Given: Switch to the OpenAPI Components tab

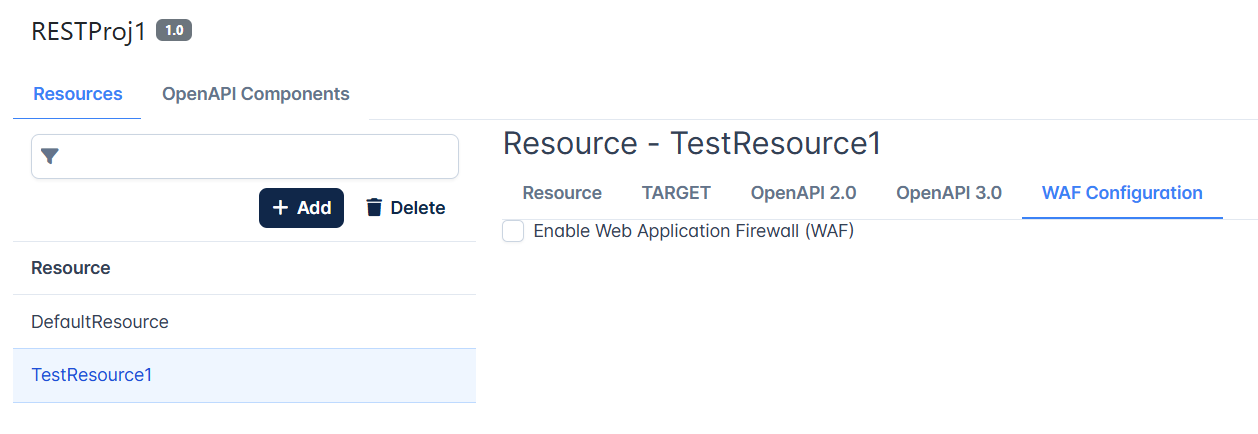Looking at the screenshot, I should click(256, 94).
